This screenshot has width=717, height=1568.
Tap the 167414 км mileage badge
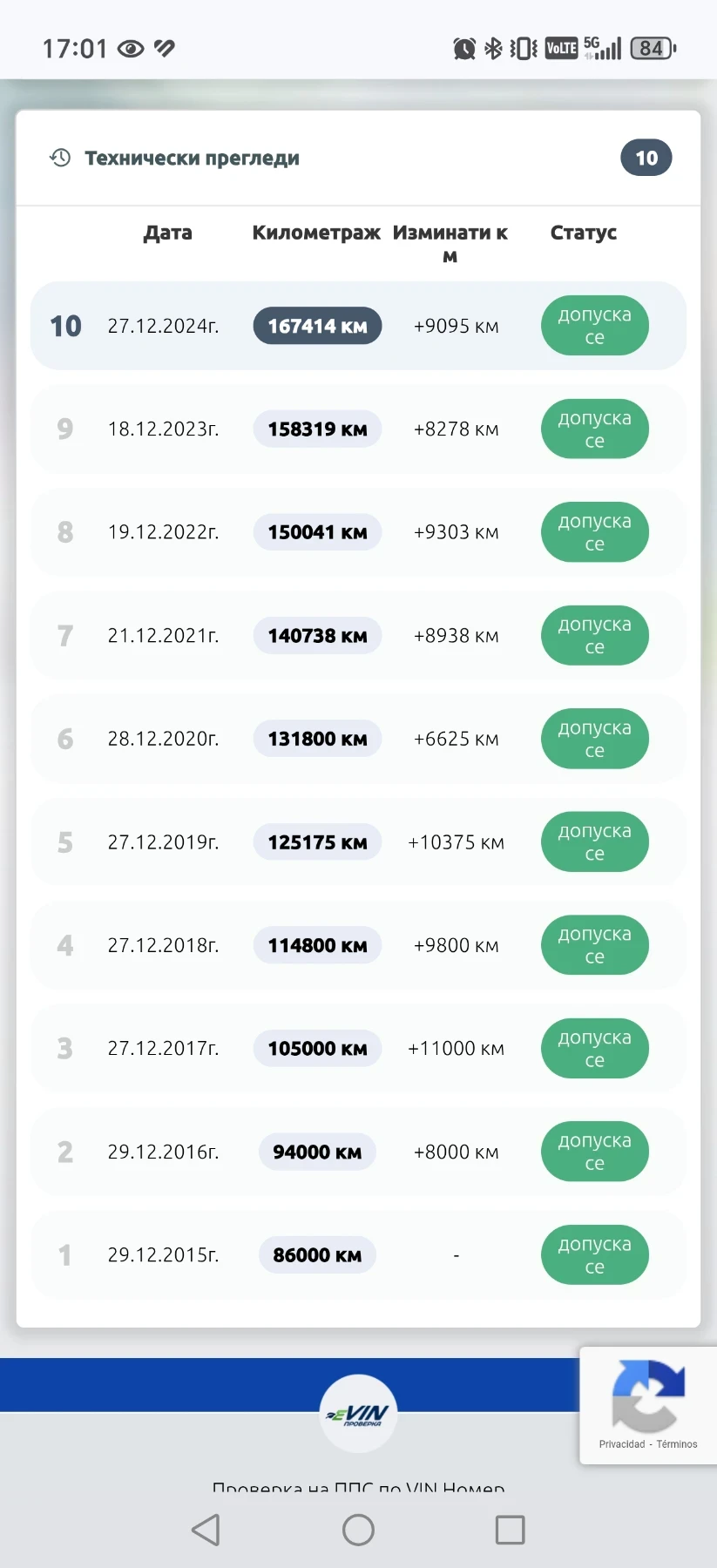click(317, 326)
